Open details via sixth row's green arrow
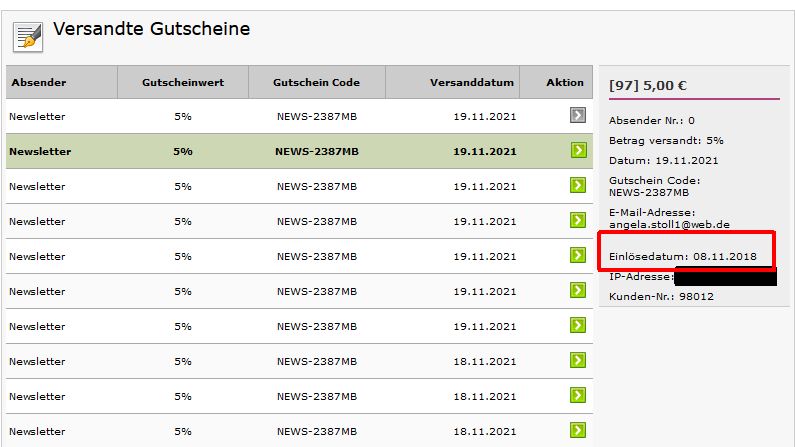795x447 pixels. [577, 291]
